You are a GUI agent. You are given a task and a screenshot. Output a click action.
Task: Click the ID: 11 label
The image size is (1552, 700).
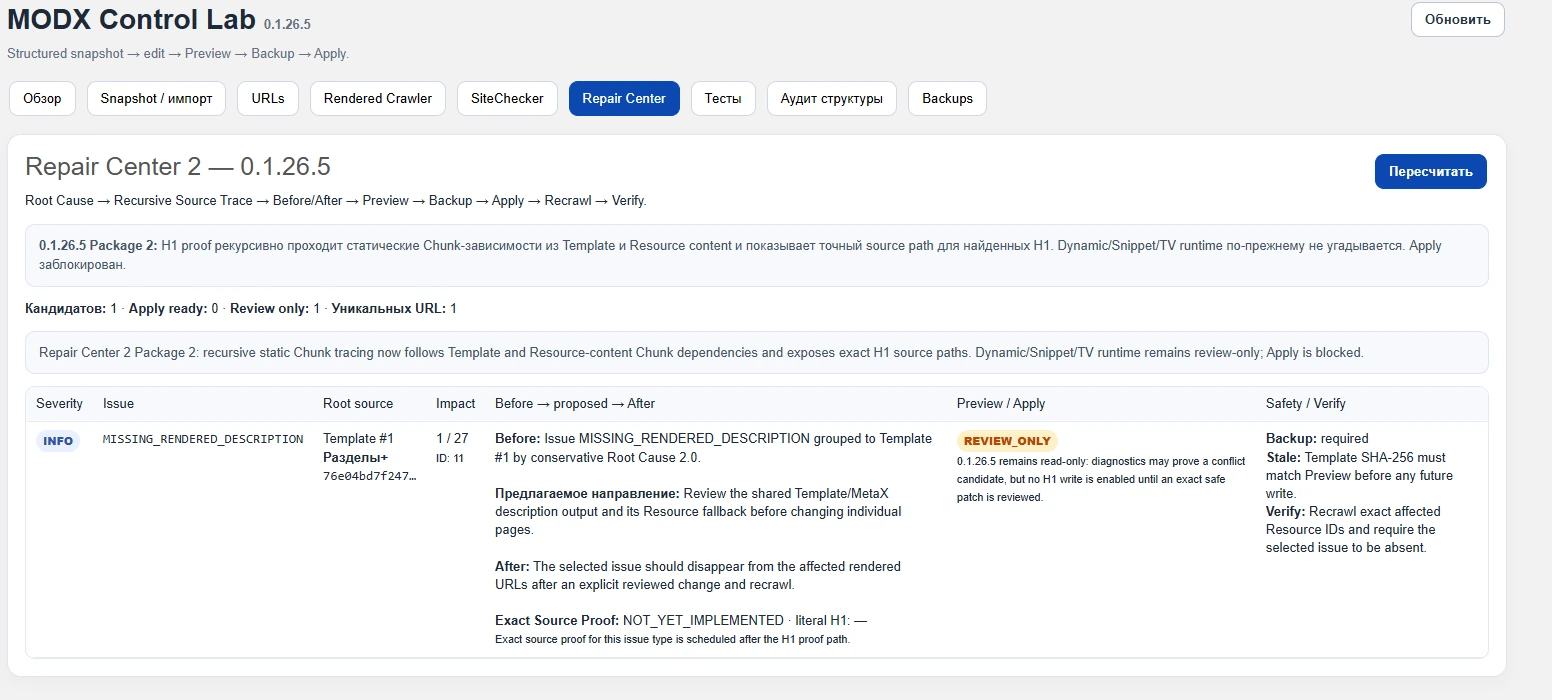pyautogui.click(x=450, y=458)
